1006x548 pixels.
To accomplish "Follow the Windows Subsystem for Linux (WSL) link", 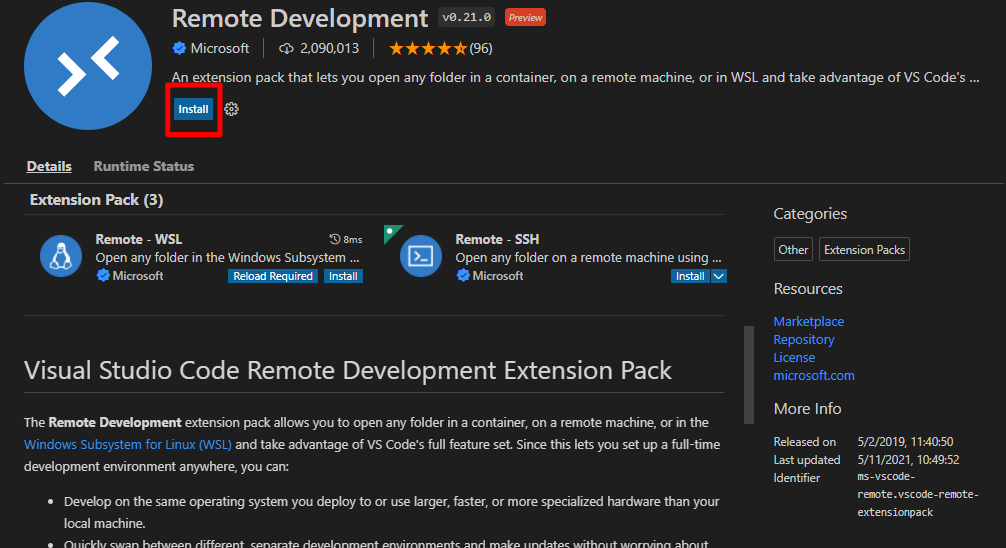I will (x=128, y=444).
